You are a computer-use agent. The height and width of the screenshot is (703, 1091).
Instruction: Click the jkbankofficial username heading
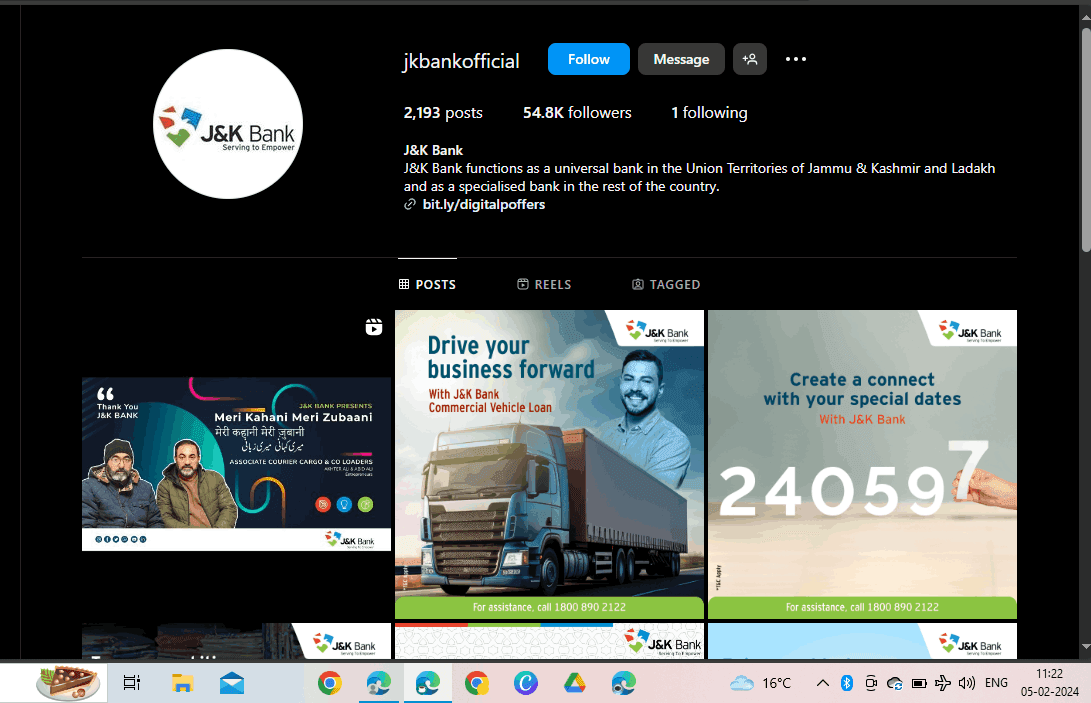coord(461,61)
